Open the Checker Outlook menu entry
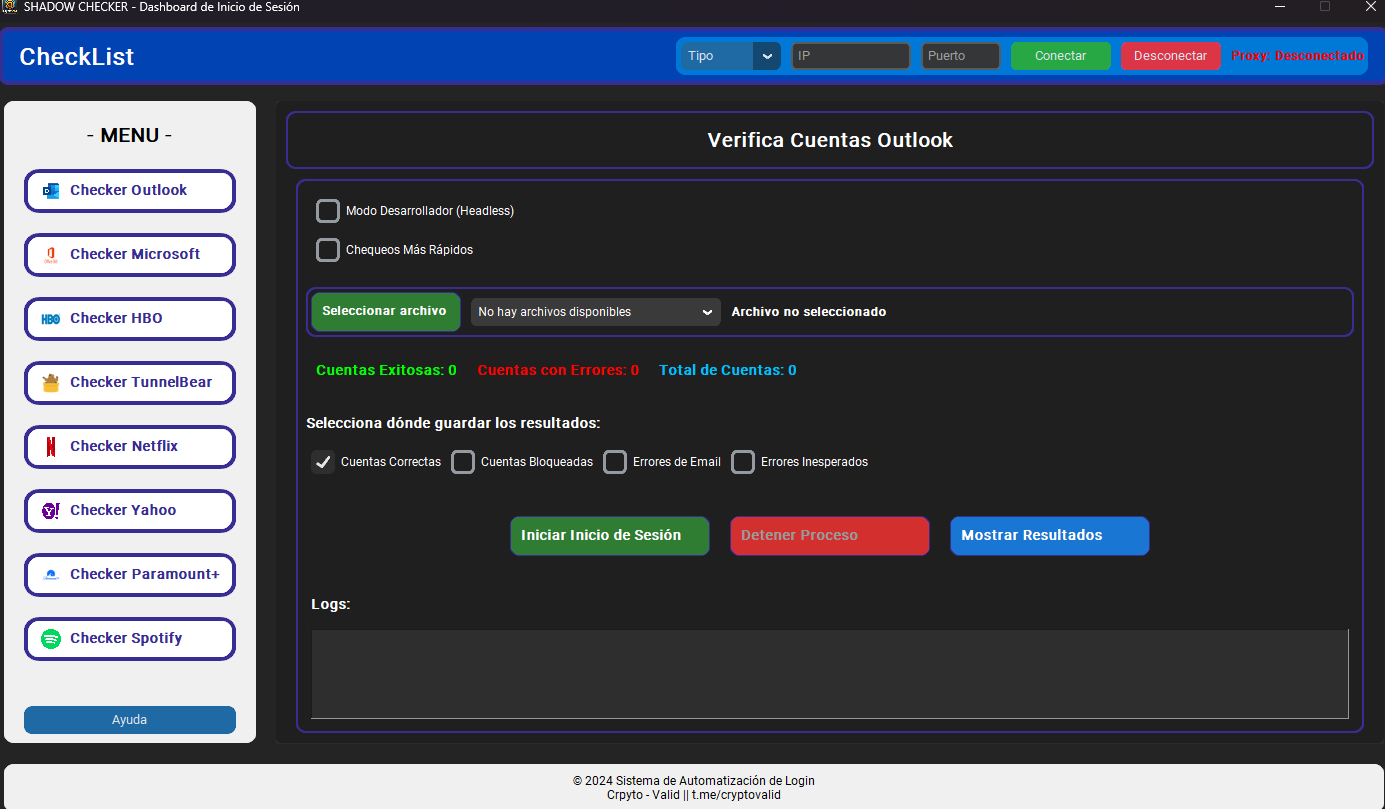The image size is (1385, 809). pyautogui.click(x=129, y=190)
